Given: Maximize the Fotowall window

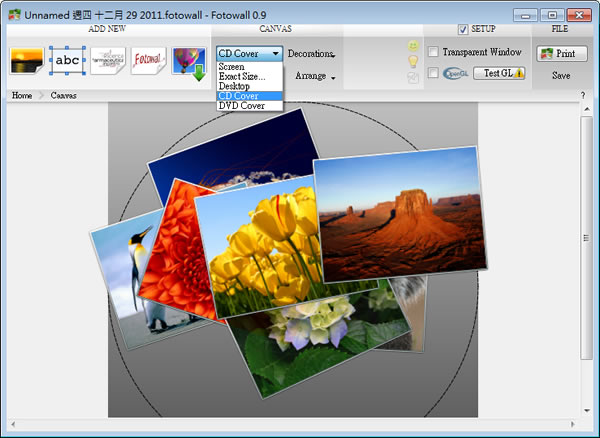Looking at the screenshot, I should click(x=552, y=15).
